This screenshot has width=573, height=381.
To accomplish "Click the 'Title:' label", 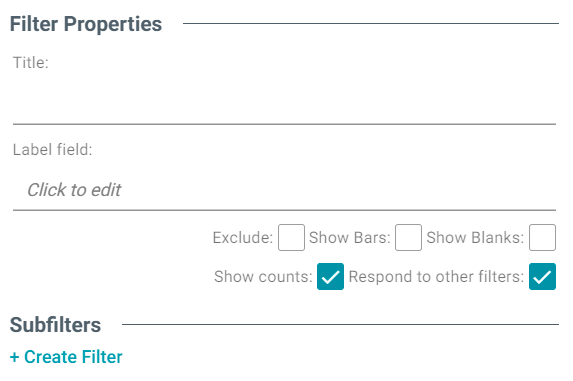I will [x=31, y=62].
